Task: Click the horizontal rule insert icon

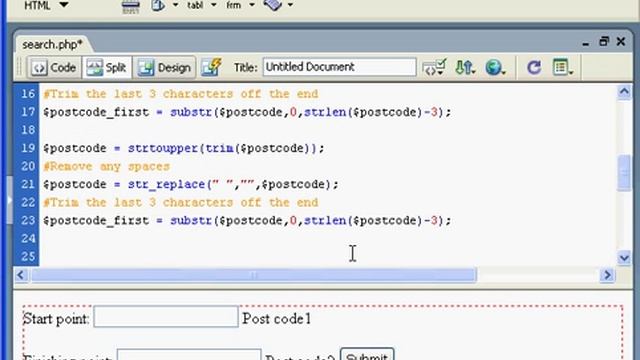Action: pyautogui.click(x=131, y=6)
